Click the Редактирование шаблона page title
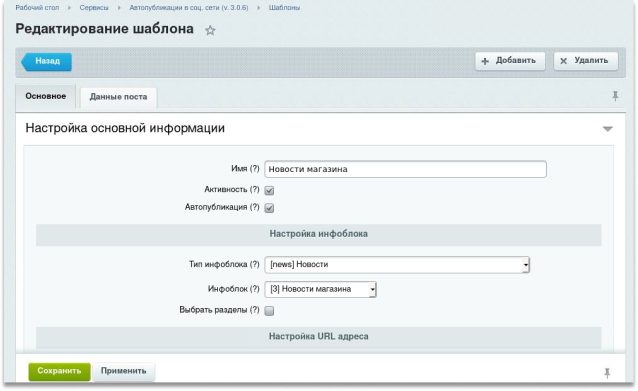 105,29
